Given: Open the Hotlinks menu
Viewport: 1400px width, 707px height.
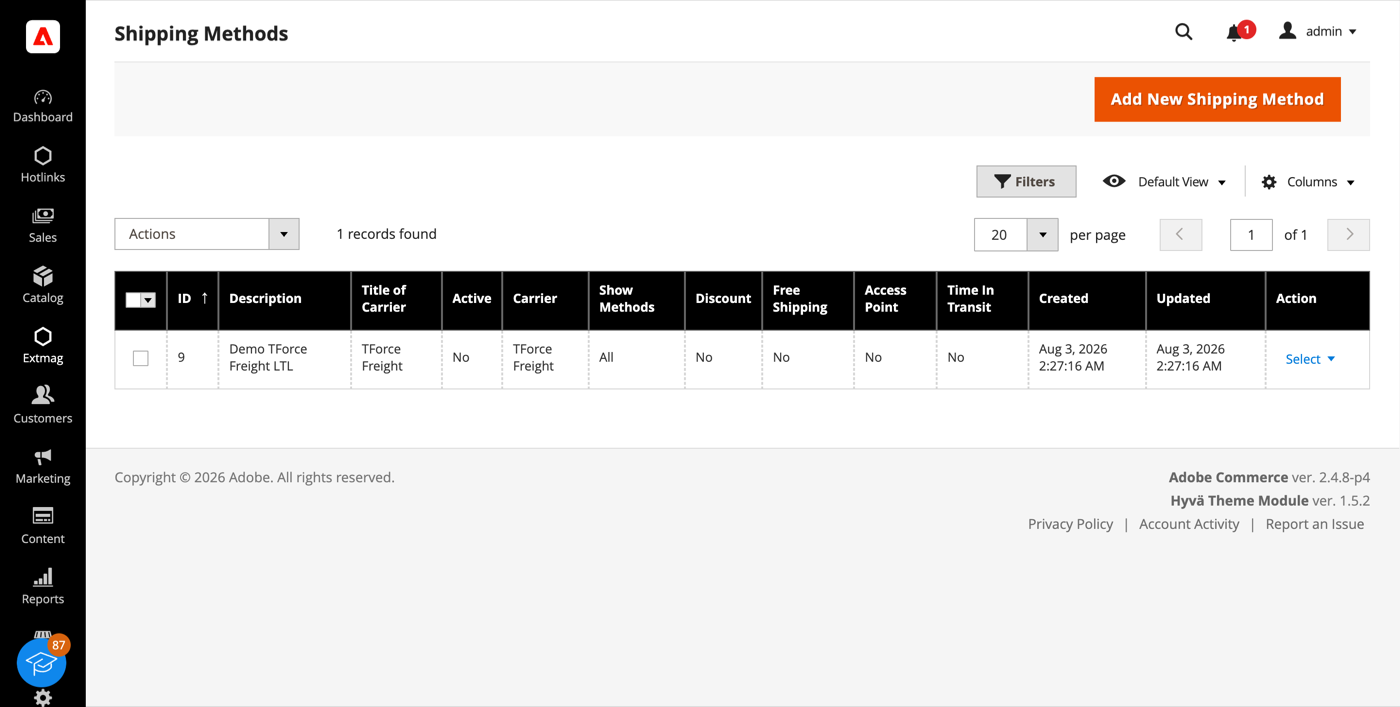Looking at the screenshot, I should [x=43, y=166].
